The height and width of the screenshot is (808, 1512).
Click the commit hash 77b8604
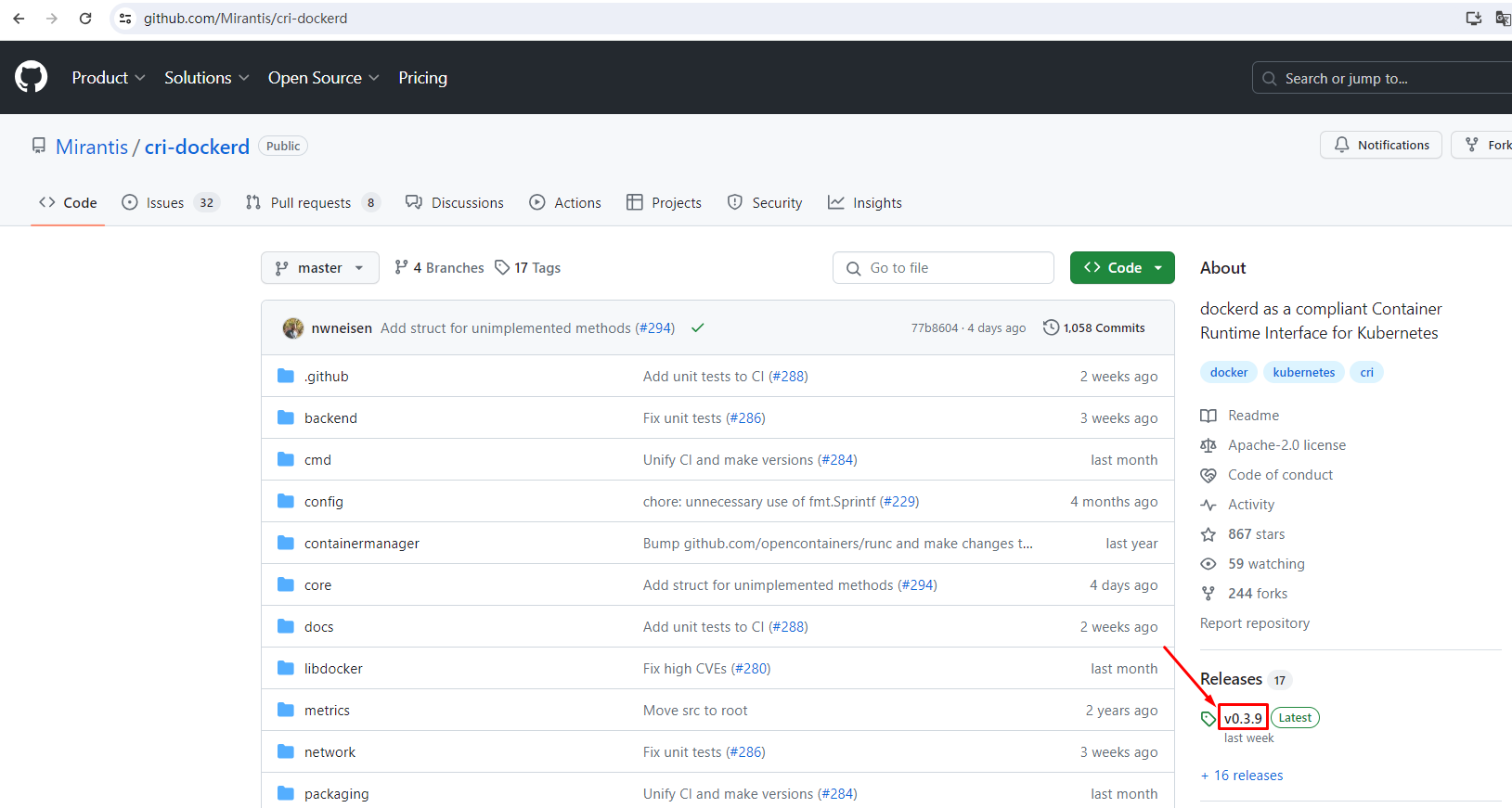[x=935, y=328]
